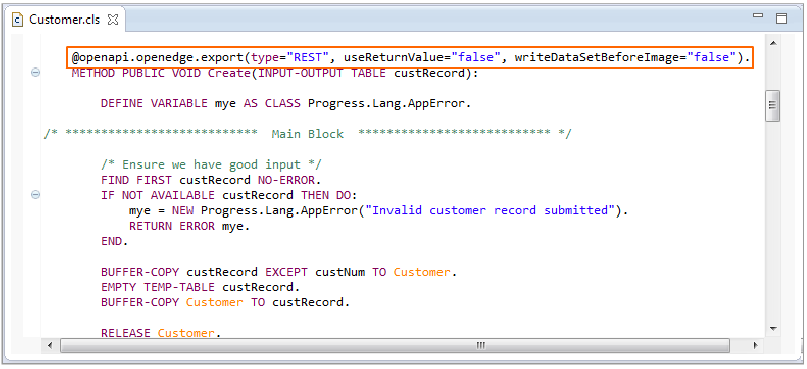Click the EMPTY TEMP-TABLE custRecord line
The image size is (807, 369).
(200, 287)
